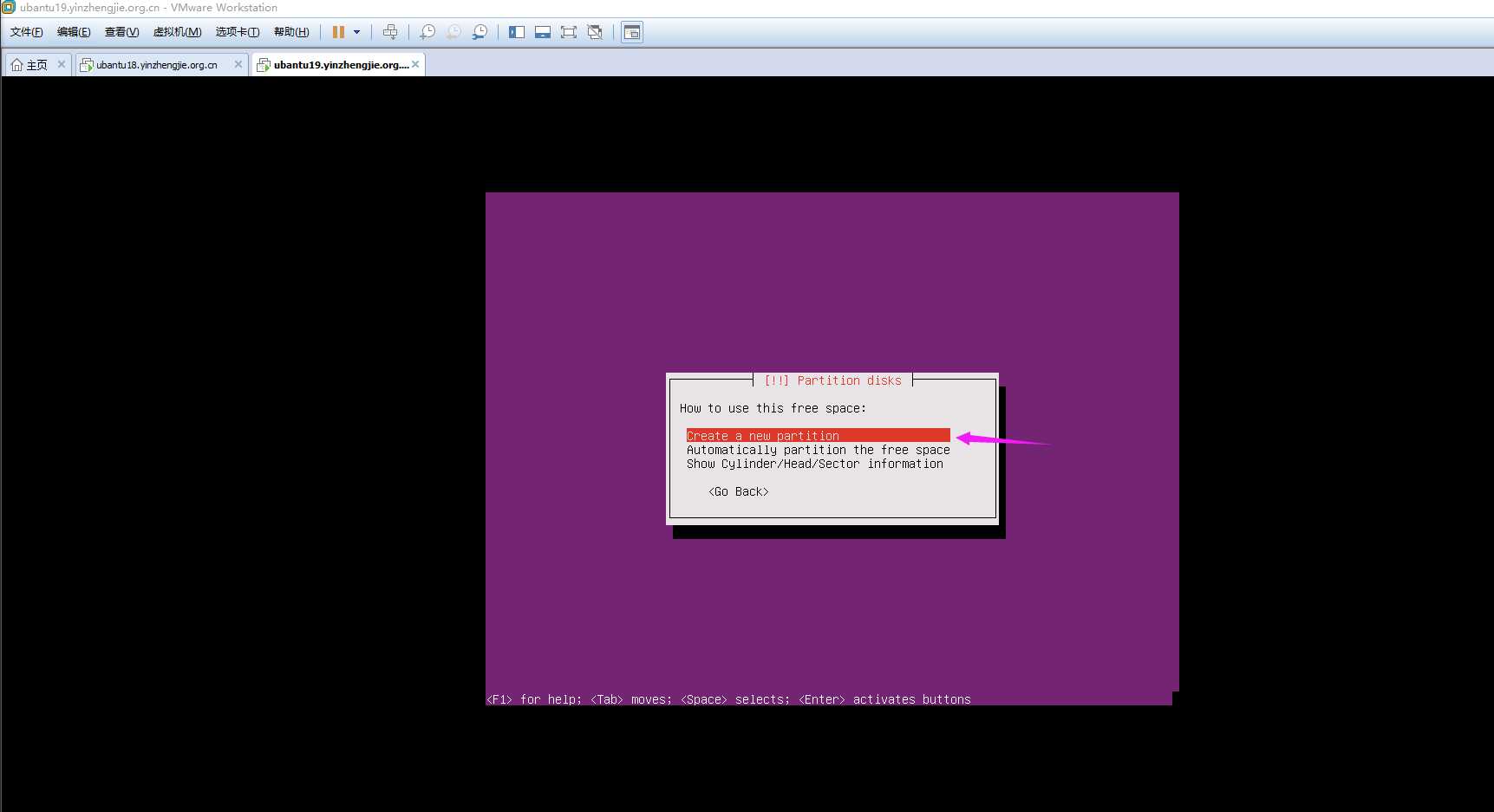Open the 选项卡(T) menu

(x=238, y=32)
